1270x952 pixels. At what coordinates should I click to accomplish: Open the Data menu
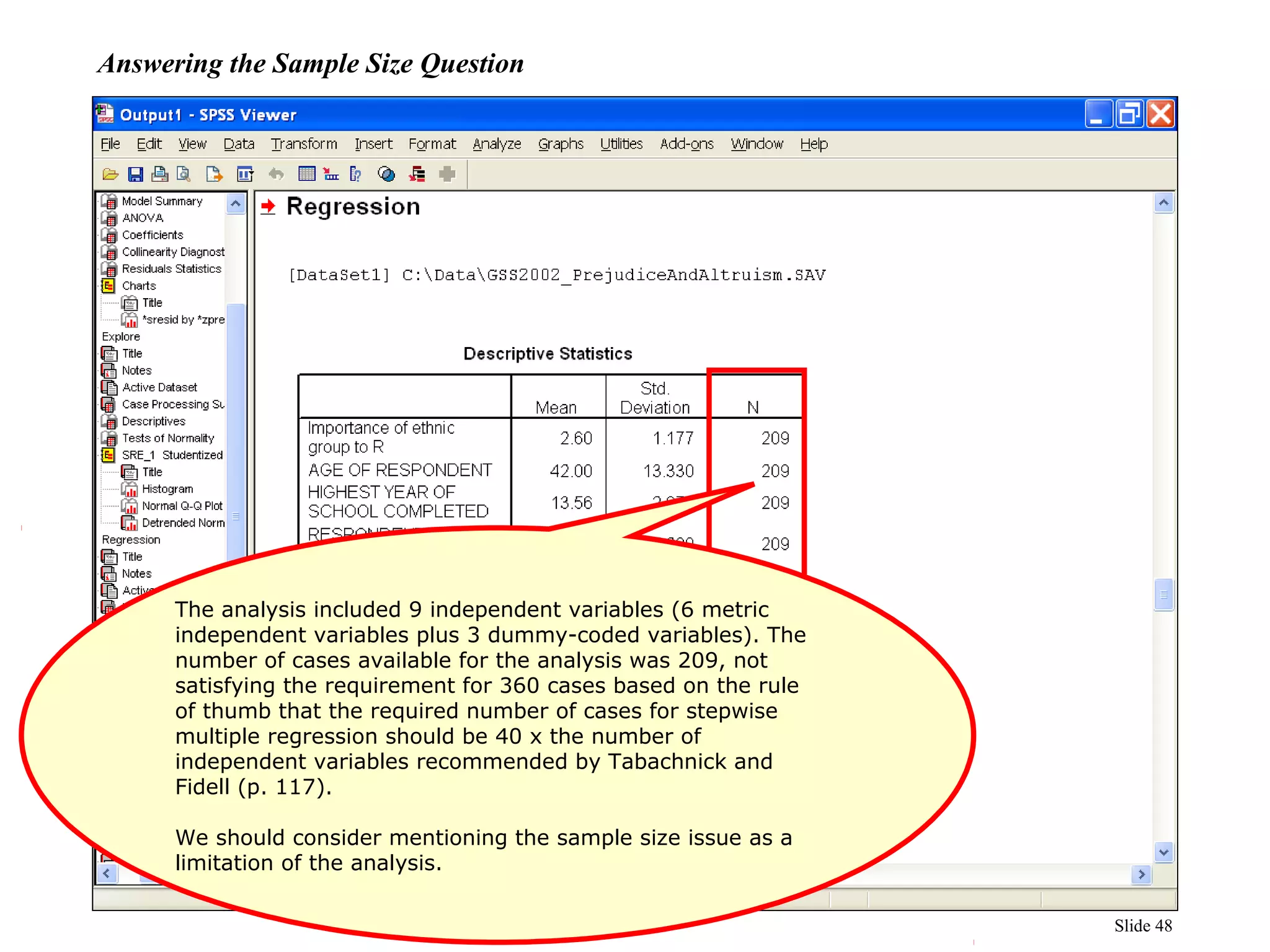click(239, 144)
